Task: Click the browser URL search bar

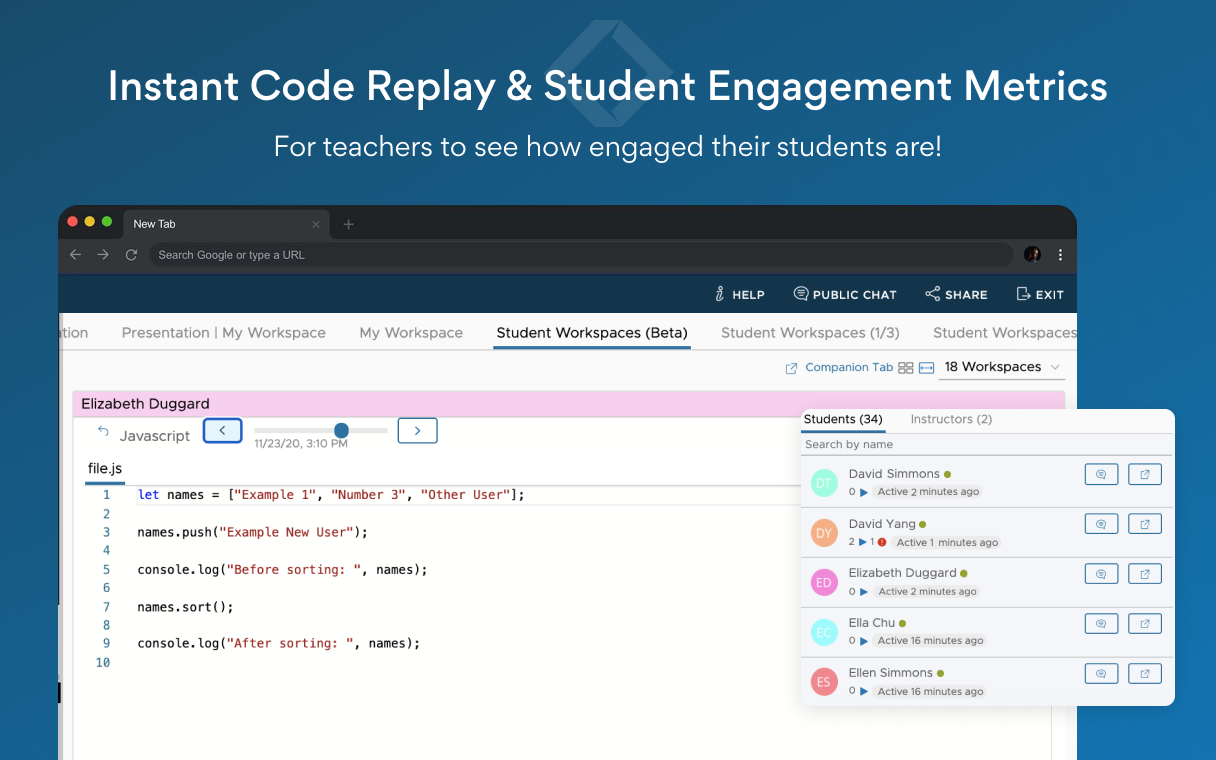Action: click(x=580, y=255)
